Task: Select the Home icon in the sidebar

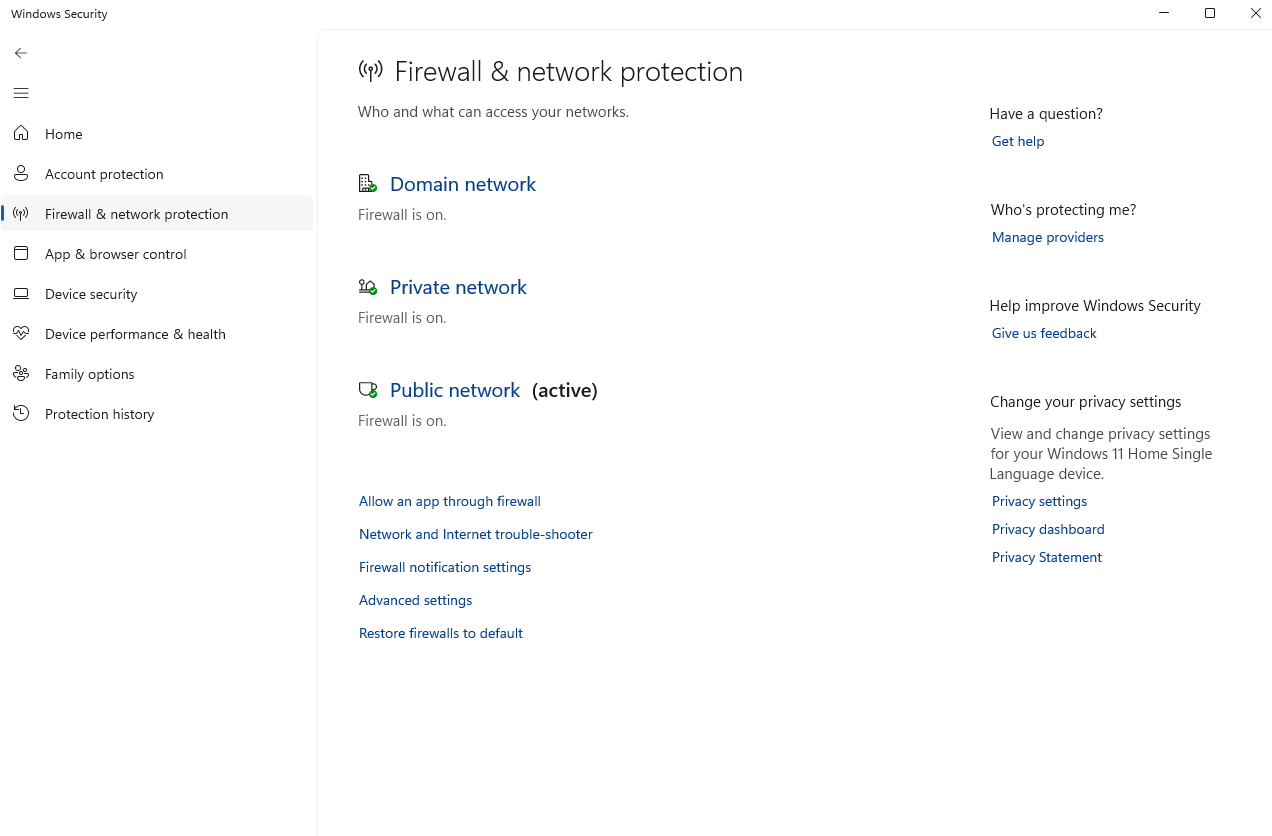Action: [20, 133]
